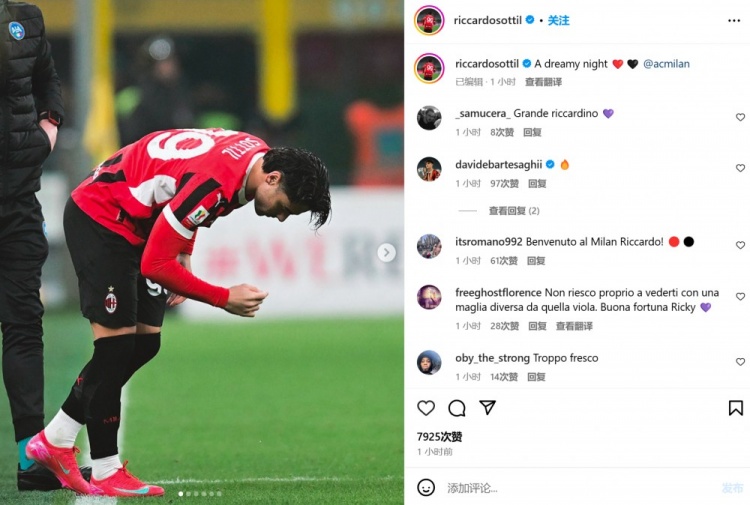Expand 查看回复 (2) replies
The image size is (750, 505).
514,211
